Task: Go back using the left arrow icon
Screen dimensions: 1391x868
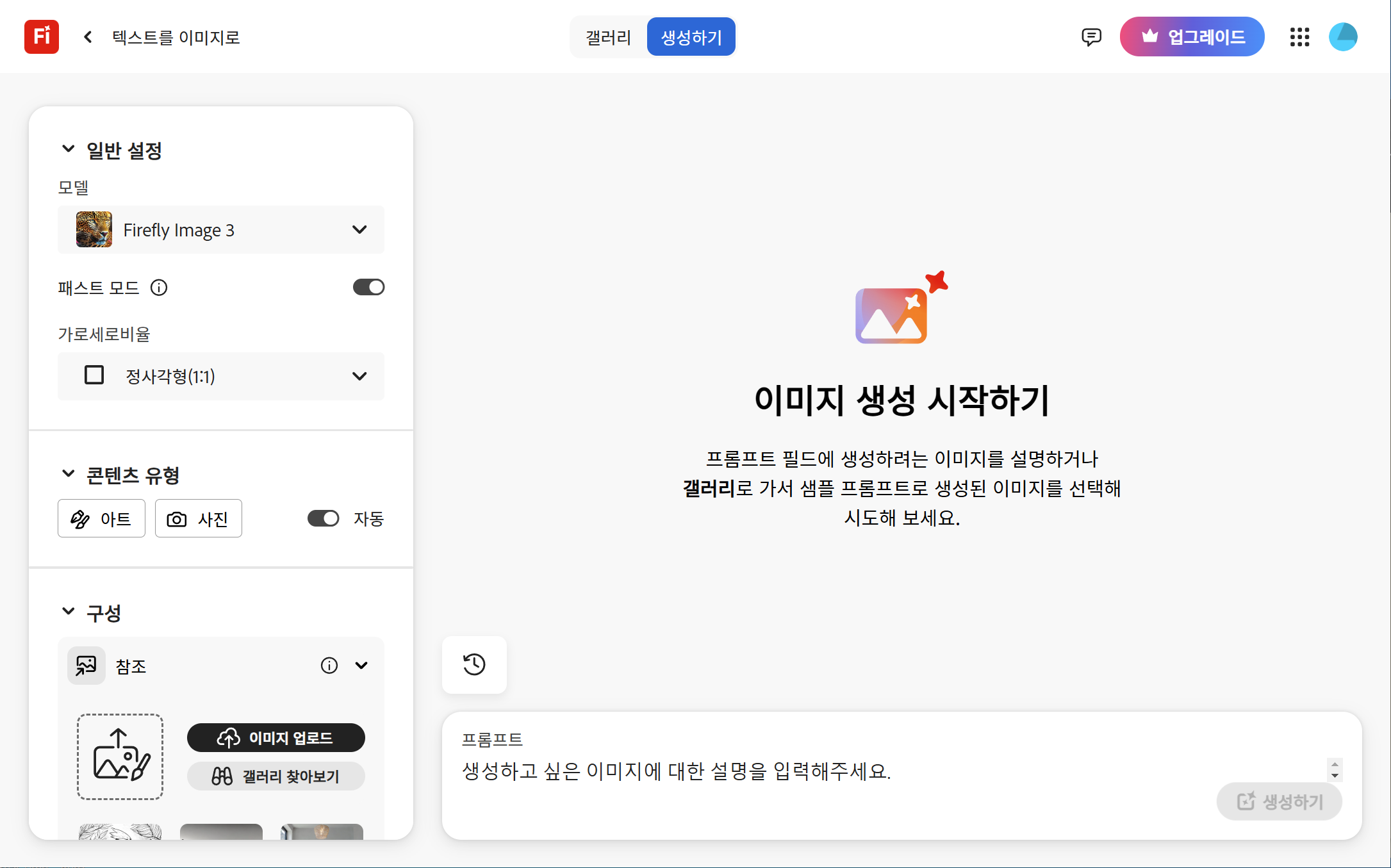Action: pos(88,37)
